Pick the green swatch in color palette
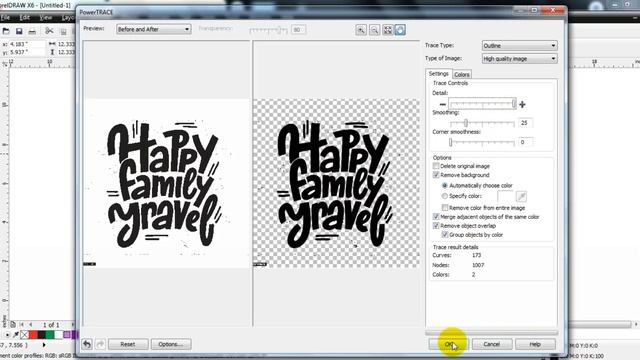The height and width of the screenshot is (360, 640). pos(50,335)
